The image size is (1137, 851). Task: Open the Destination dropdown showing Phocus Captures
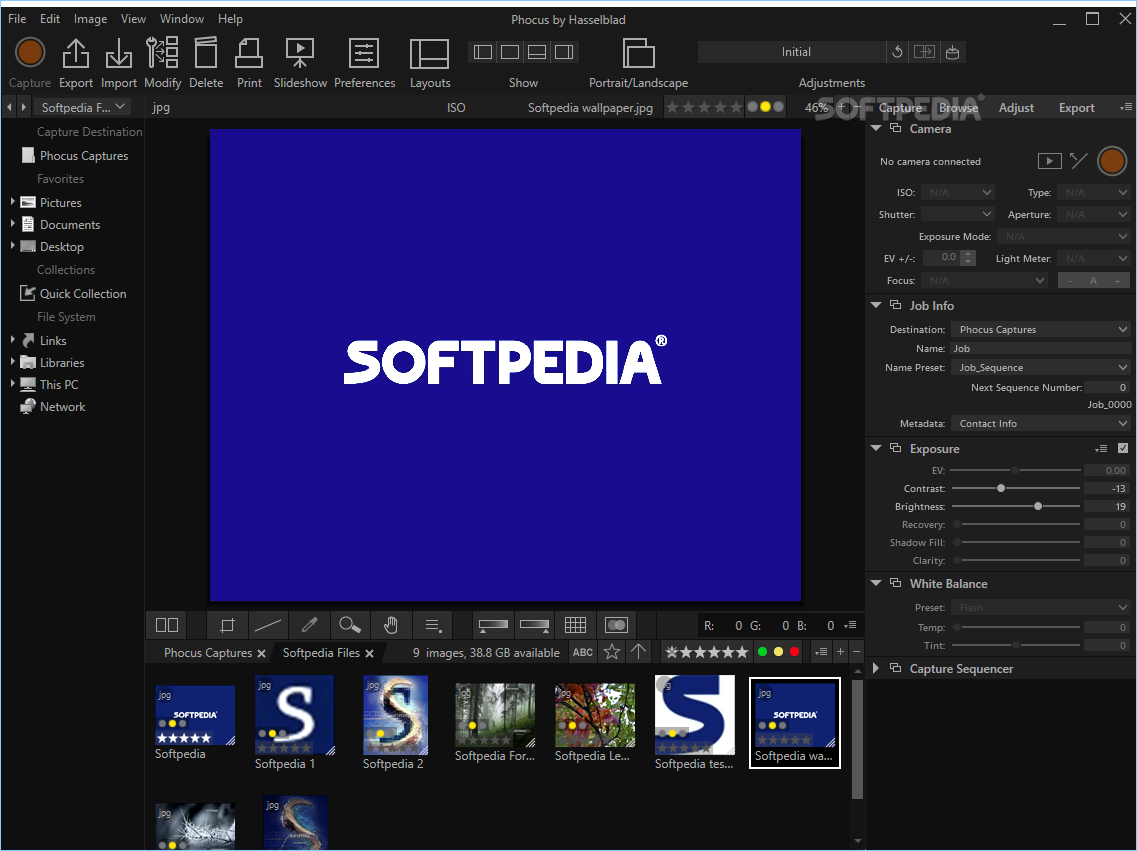1041,329
